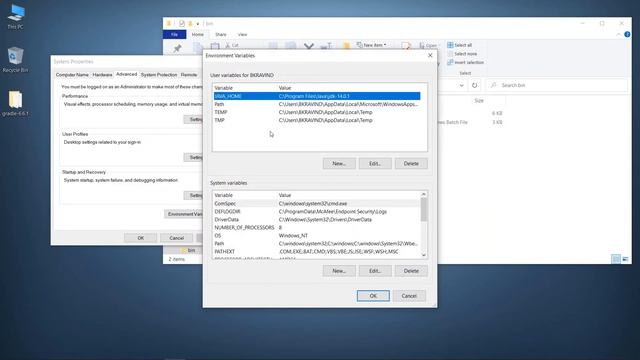Screen dimensions: 640x360
Task: Click New under User variables
Action: pos(339,163)
